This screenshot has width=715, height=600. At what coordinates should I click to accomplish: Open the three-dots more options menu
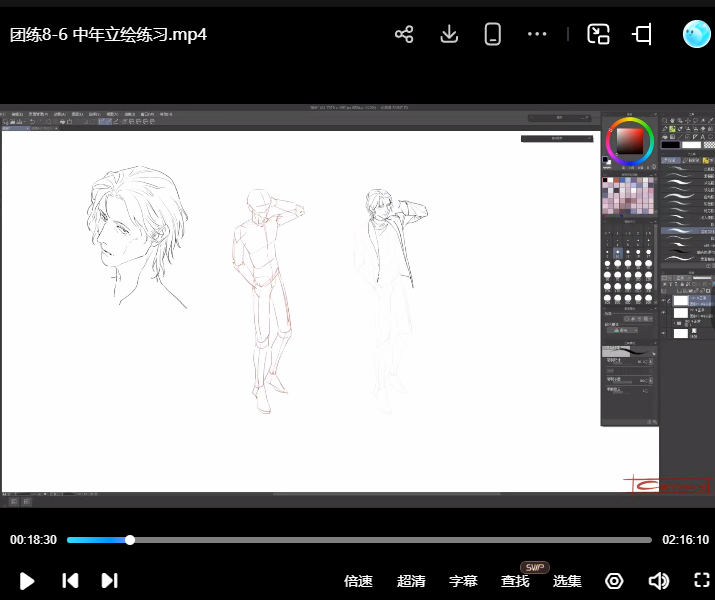coord(537,35)
